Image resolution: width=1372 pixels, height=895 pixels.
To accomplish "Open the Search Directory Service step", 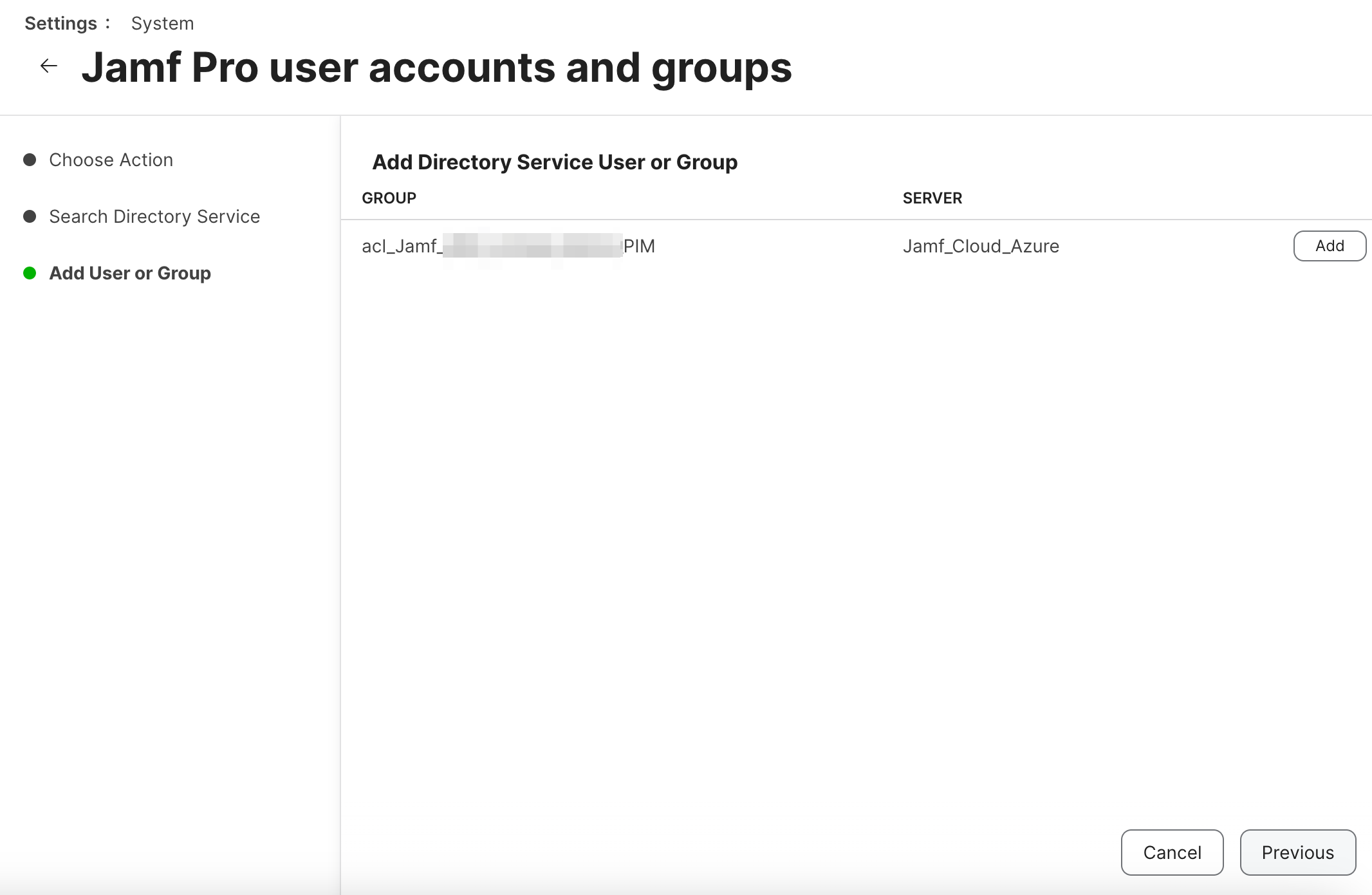I will coord(154,216).
